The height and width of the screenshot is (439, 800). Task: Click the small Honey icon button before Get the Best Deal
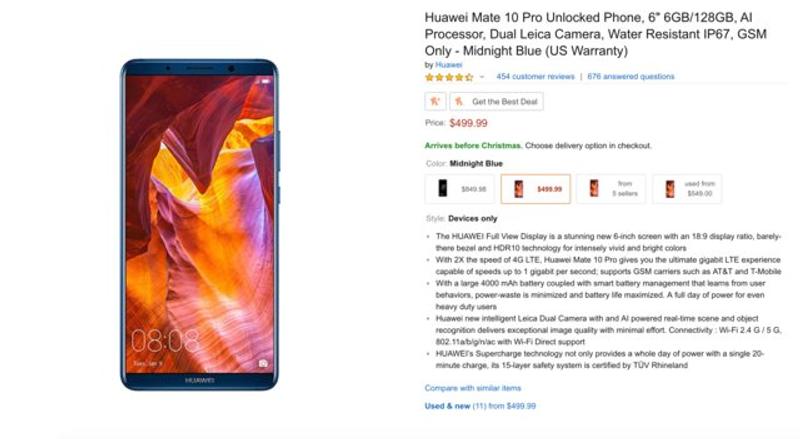(435, 102)
